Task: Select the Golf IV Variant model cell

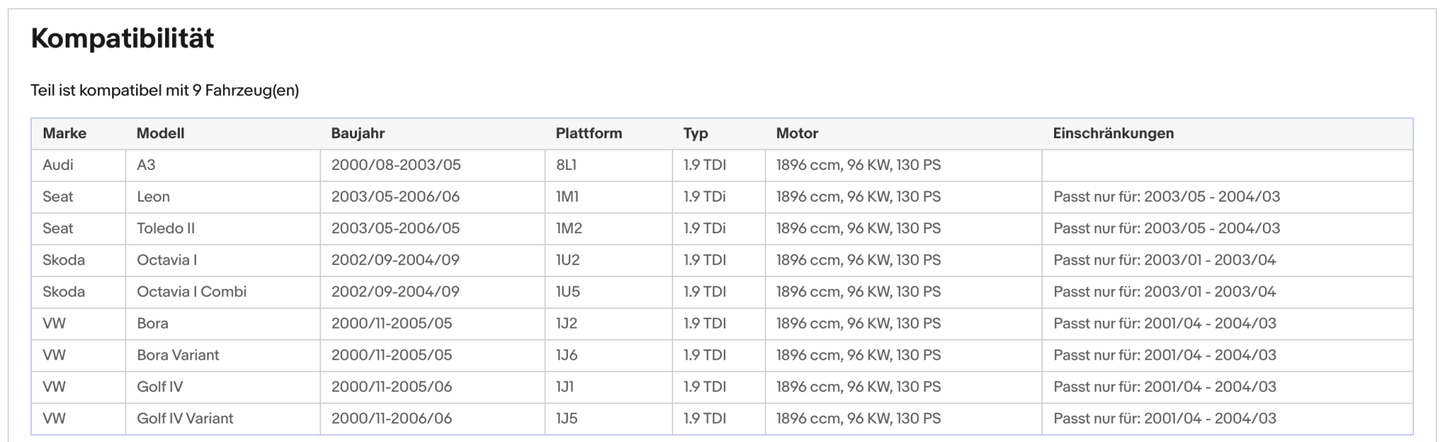Action: [184, 419]
